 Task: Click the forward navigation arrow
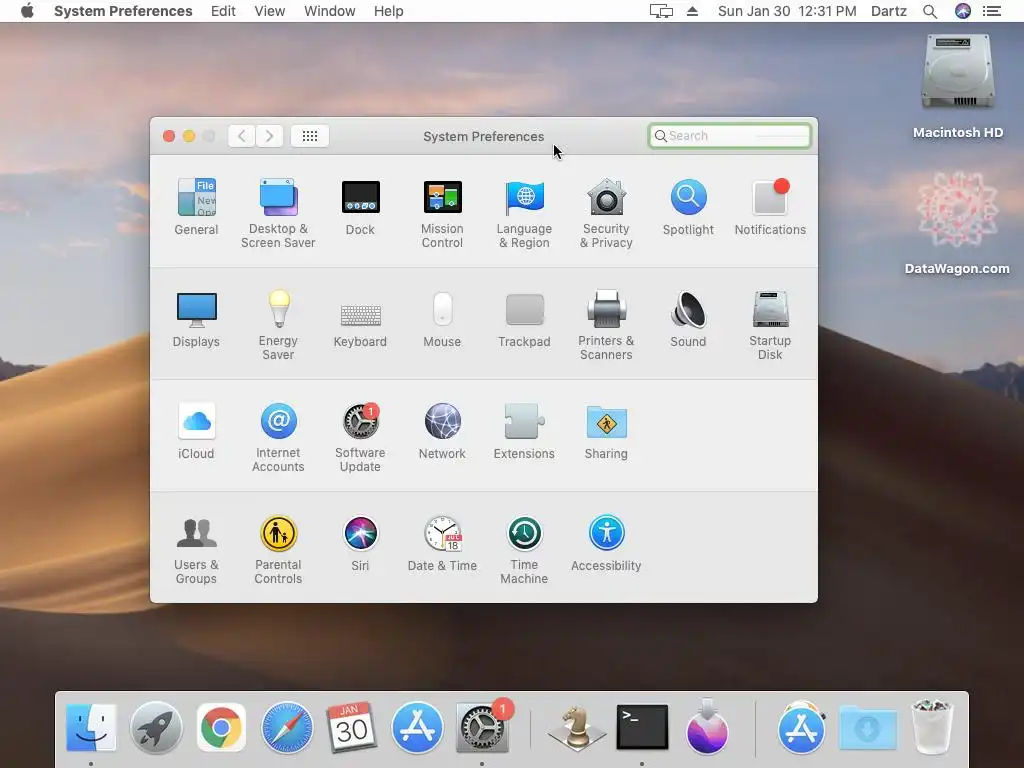pos(269,136)
